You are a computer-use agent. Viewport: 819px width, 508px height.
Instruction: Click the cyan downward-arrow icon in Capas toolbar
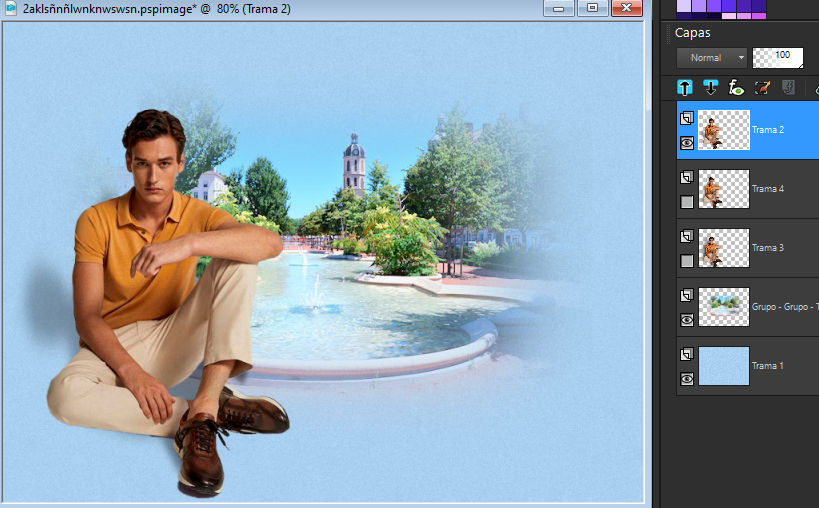(x=711, y=88)
